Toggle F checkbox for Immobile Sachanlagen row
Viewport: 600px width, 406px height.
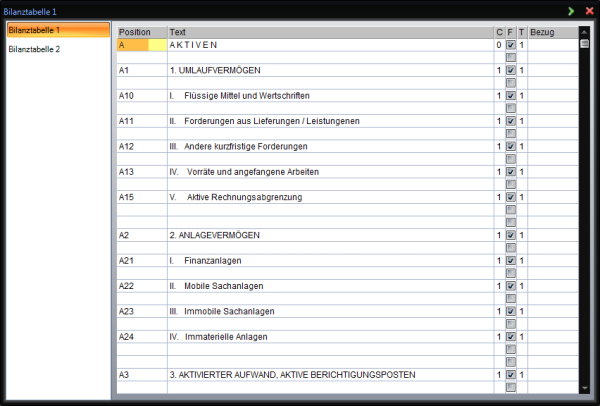click(x=510, y=311)
